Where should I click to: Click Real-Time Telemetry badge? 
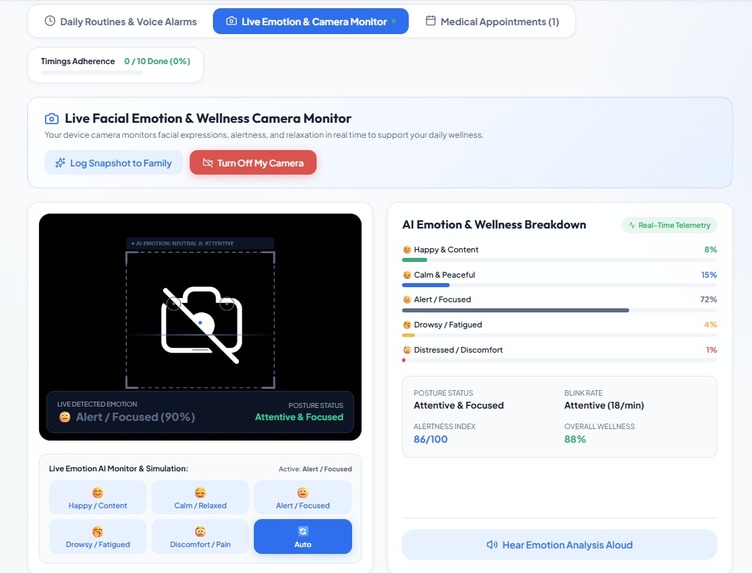coord(670,225)
